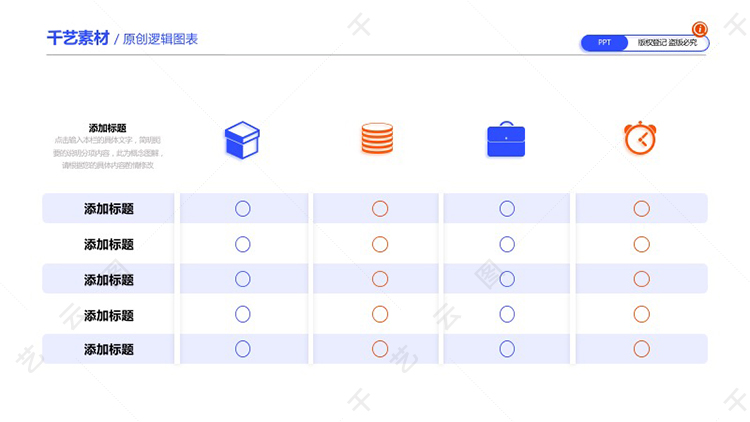This screenshot has height=422, width=750.
Task: Select third-row circle under the coin stack
Action: (380, 279)
